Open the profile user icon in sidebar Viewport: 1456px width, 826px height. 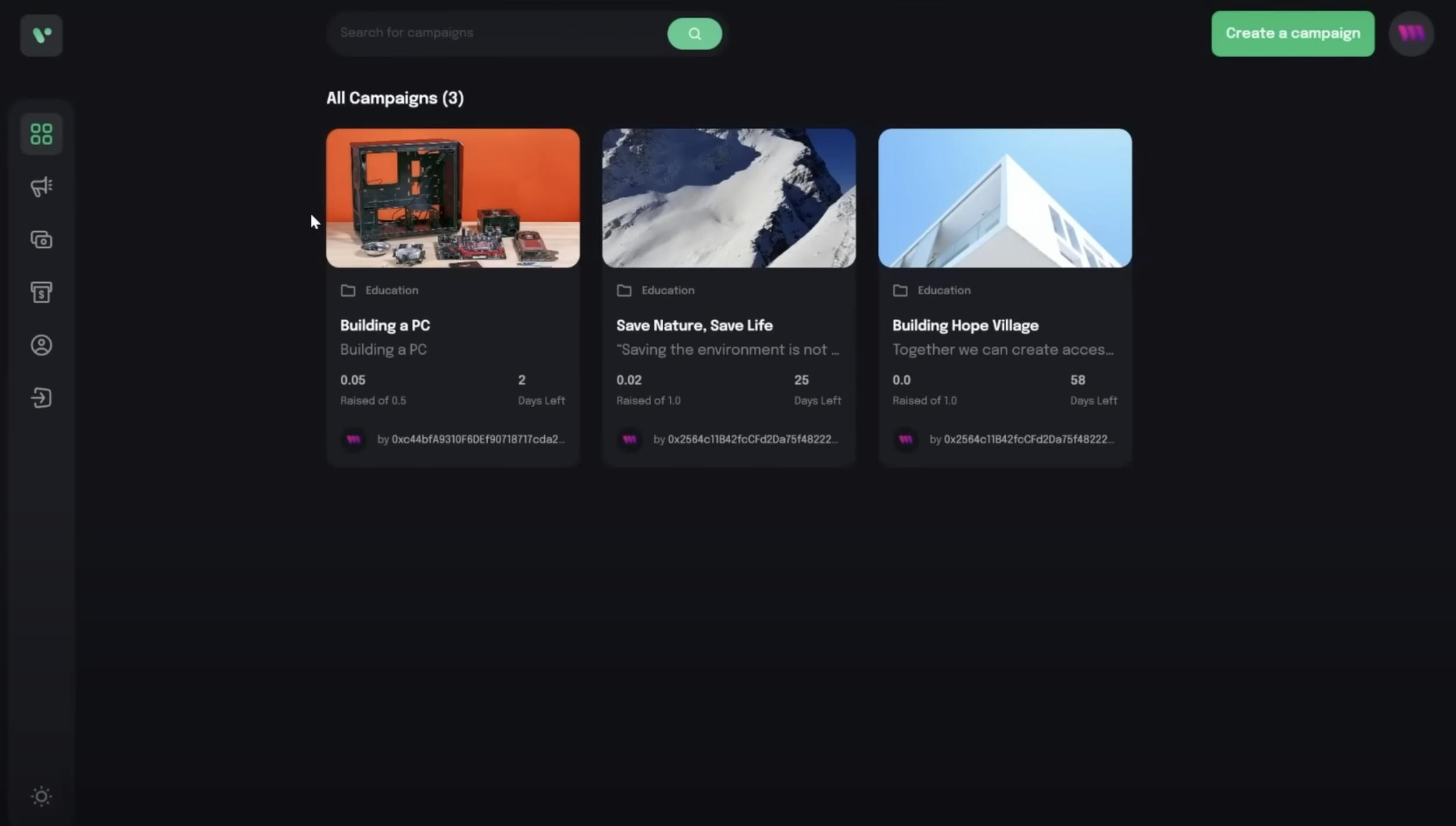pos(41,345)
